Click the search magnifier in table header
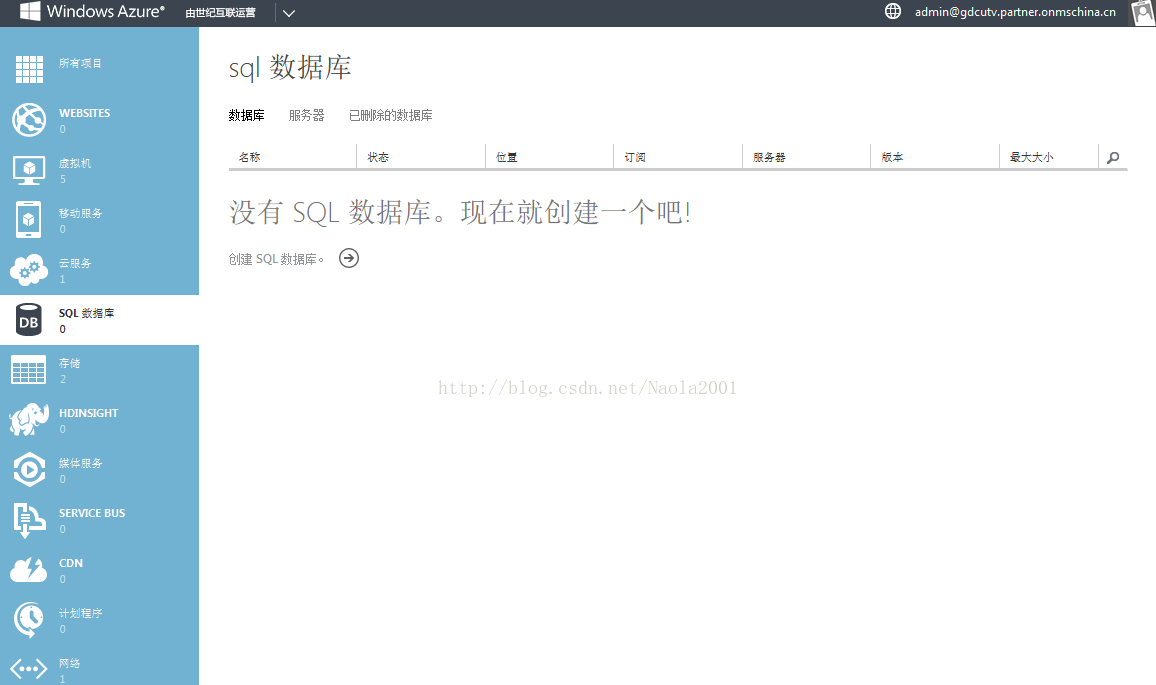The image size is (1156, 685). (1113, 157)
